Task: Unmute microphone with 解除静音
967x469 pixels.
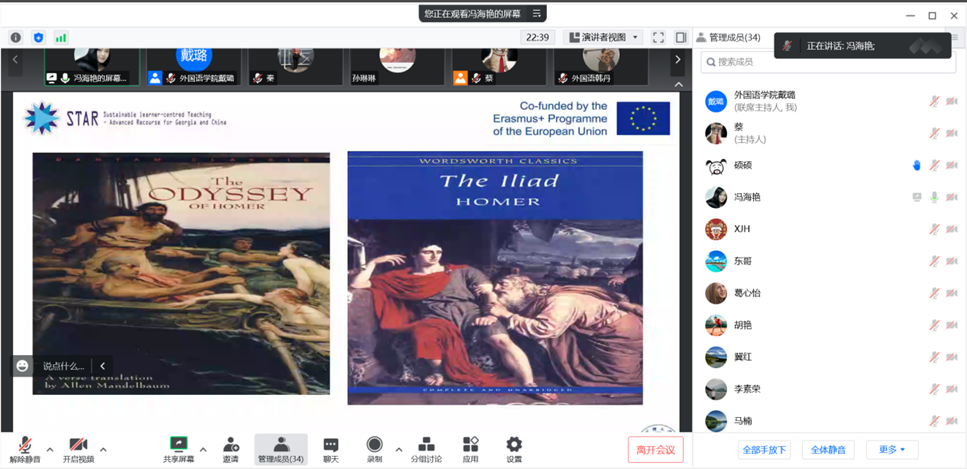Action: (x=25, y=450)
